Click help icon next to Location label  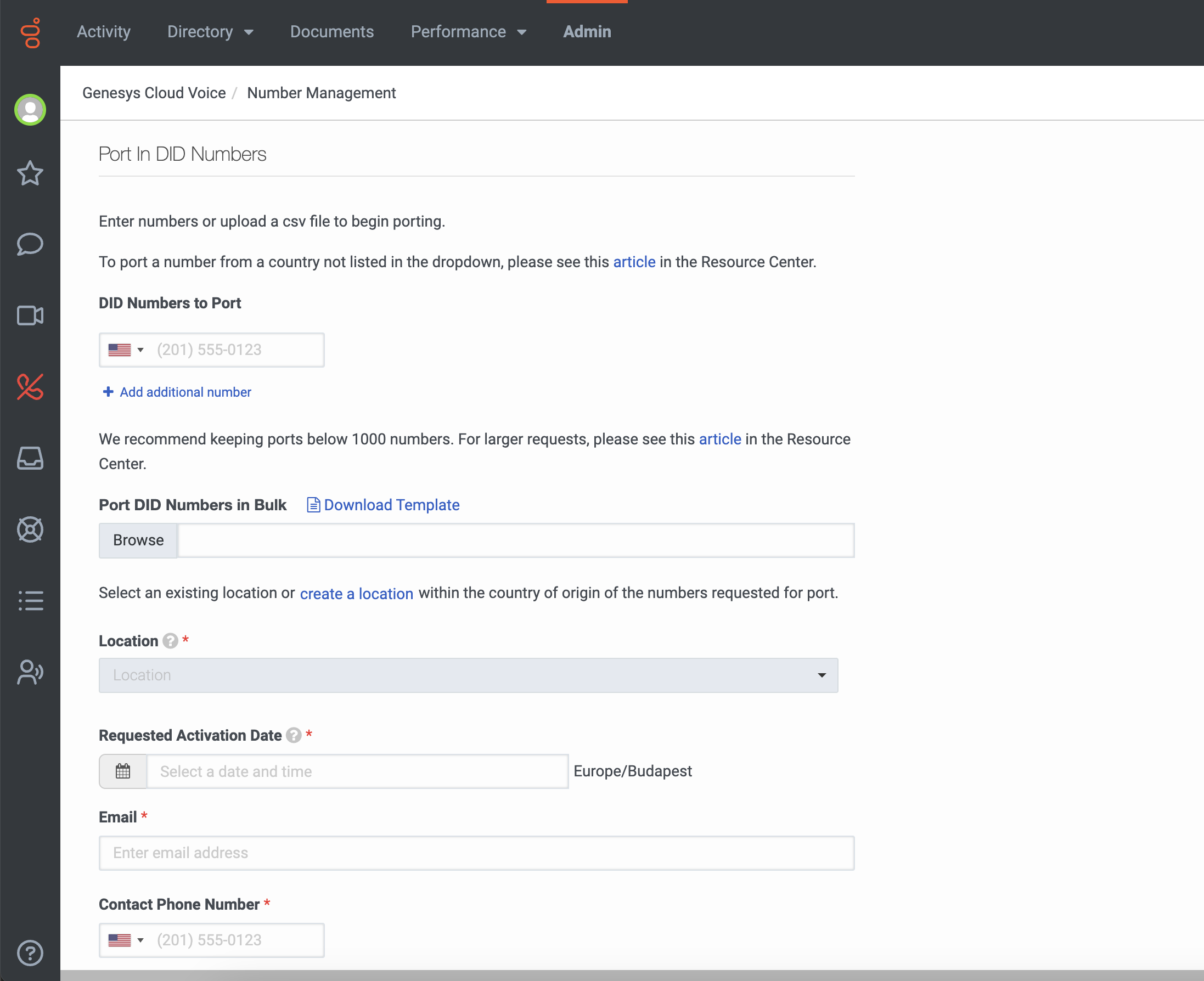click(x=170, y=641)
